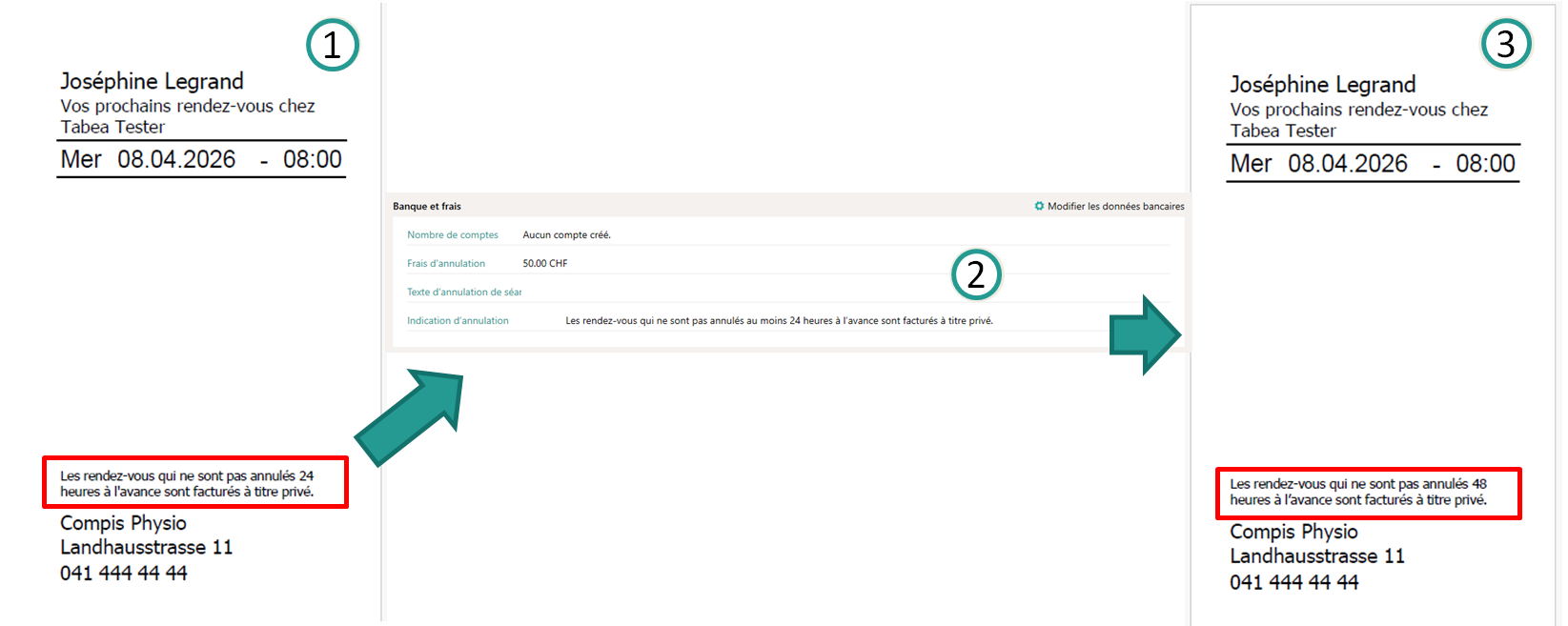This screenshot has width=1568, height=626.
Task: Click the Indication d'annulation label
Action: 458,320
